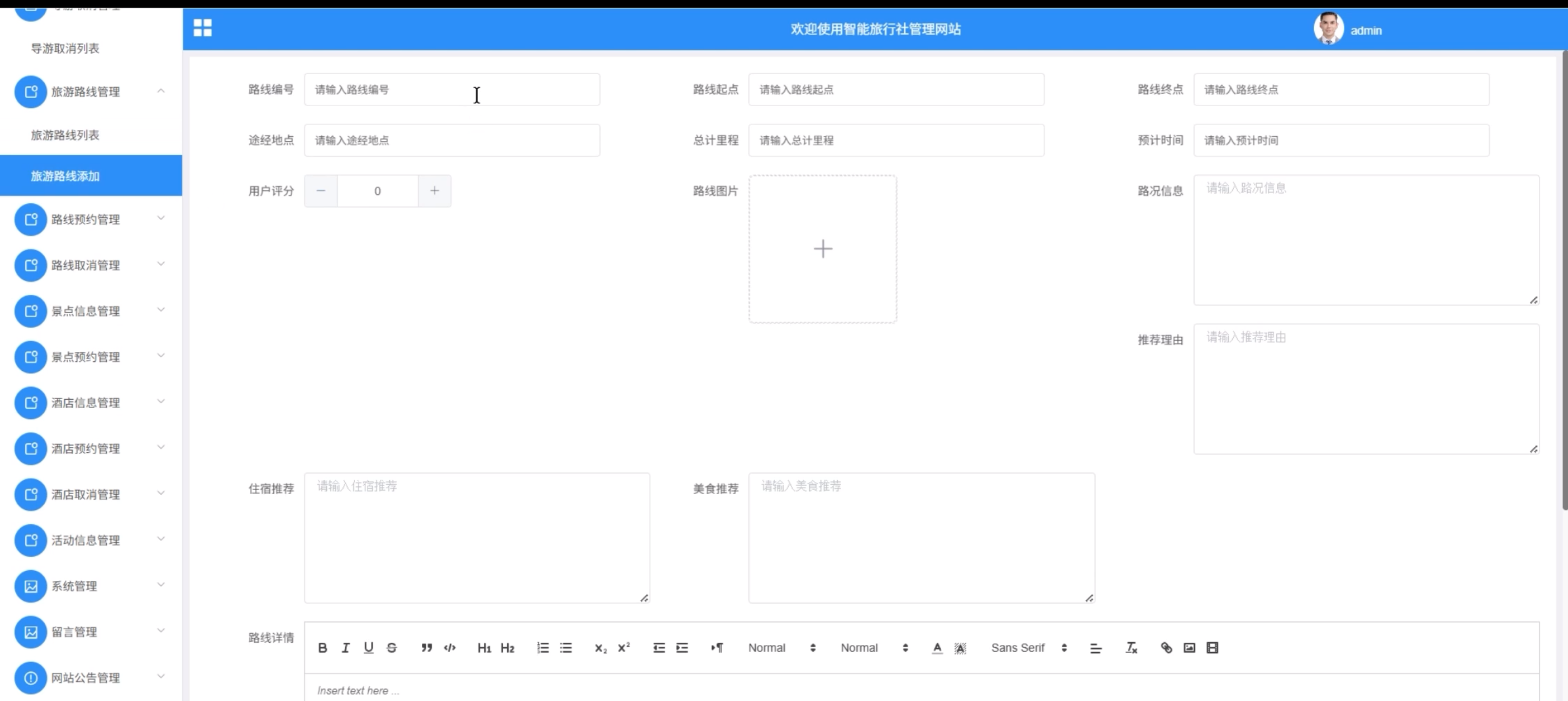Image resolution: width=1568 pixels, height=701 pixels.
Task: Click the underline formatting icon
Action: (x=368, y=647)
